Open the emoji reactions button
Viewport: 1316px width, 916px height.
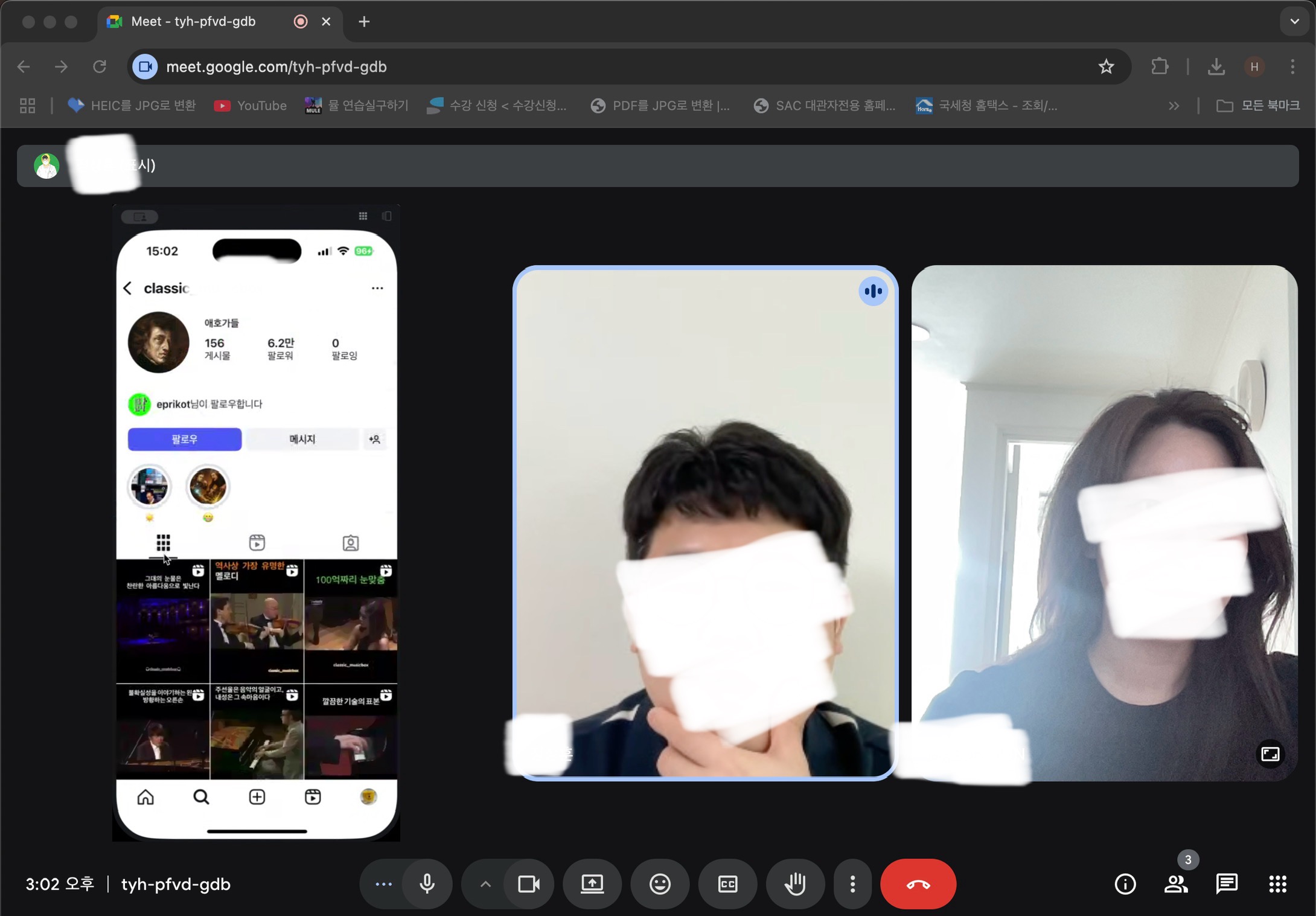[x=660, y=884]
